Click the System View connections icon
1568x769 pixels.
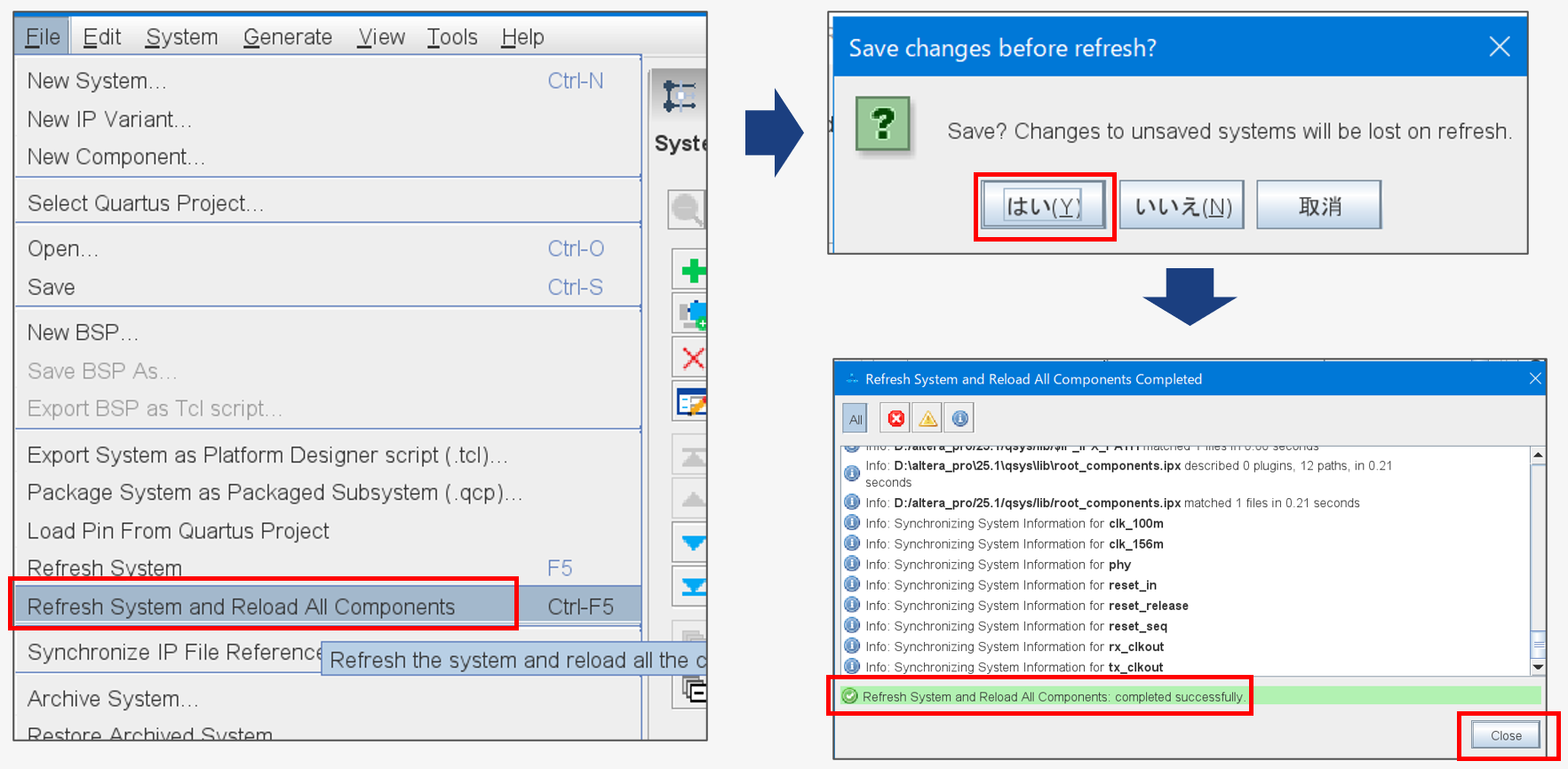click(x=680, y=96)
